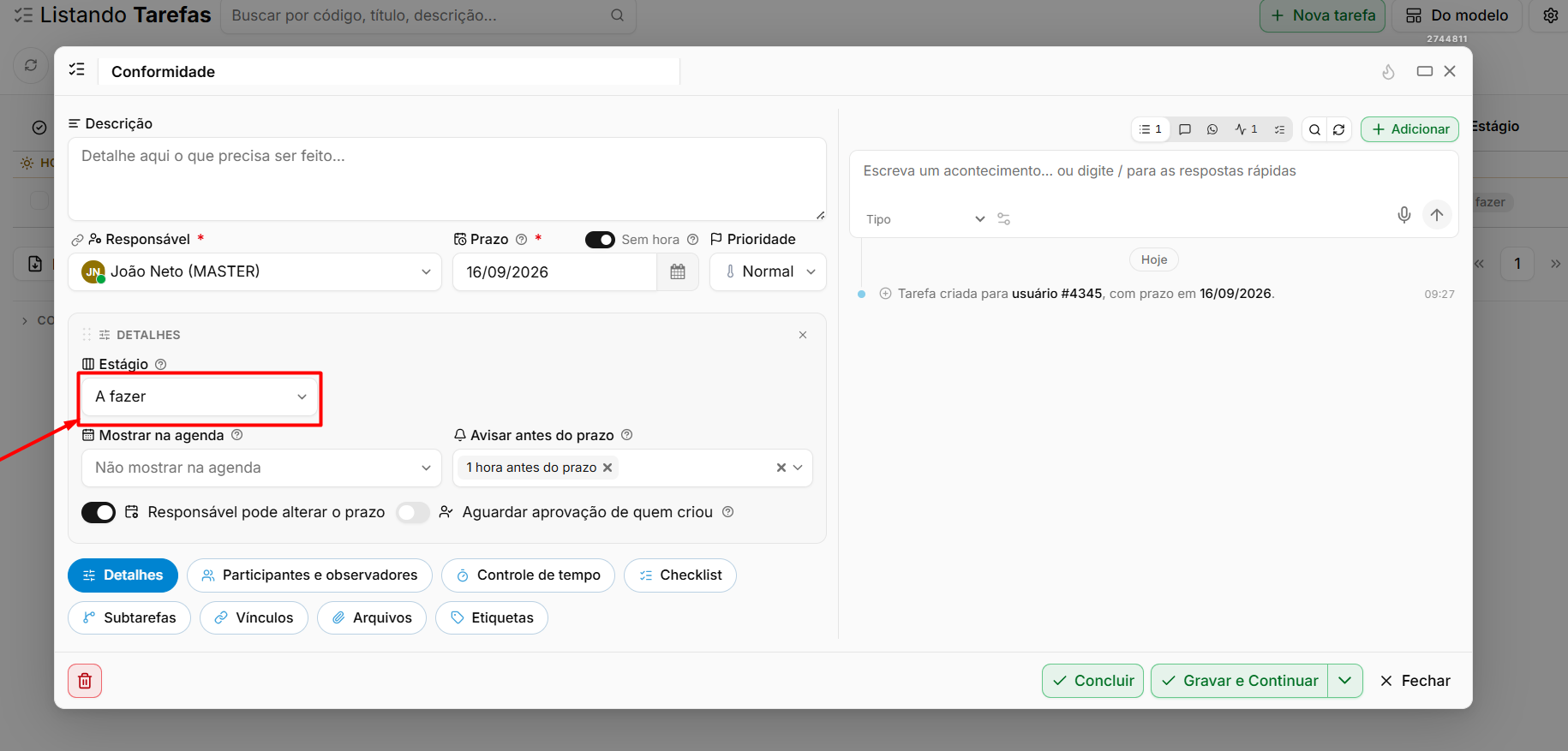1568x751 pixels.
Task: Open the Arquivos section
Action: pyautogui.click(x=372, y=618)
